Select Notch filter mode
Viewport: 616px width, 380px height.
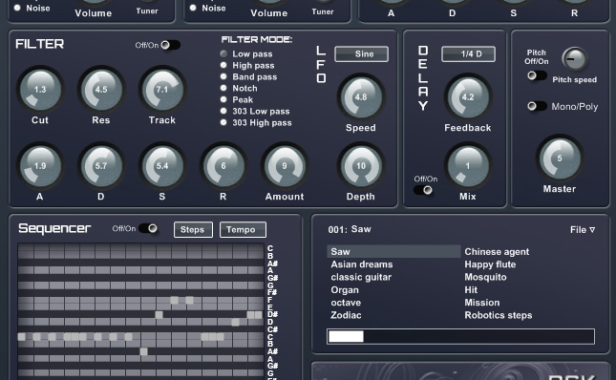click(224, 88)
